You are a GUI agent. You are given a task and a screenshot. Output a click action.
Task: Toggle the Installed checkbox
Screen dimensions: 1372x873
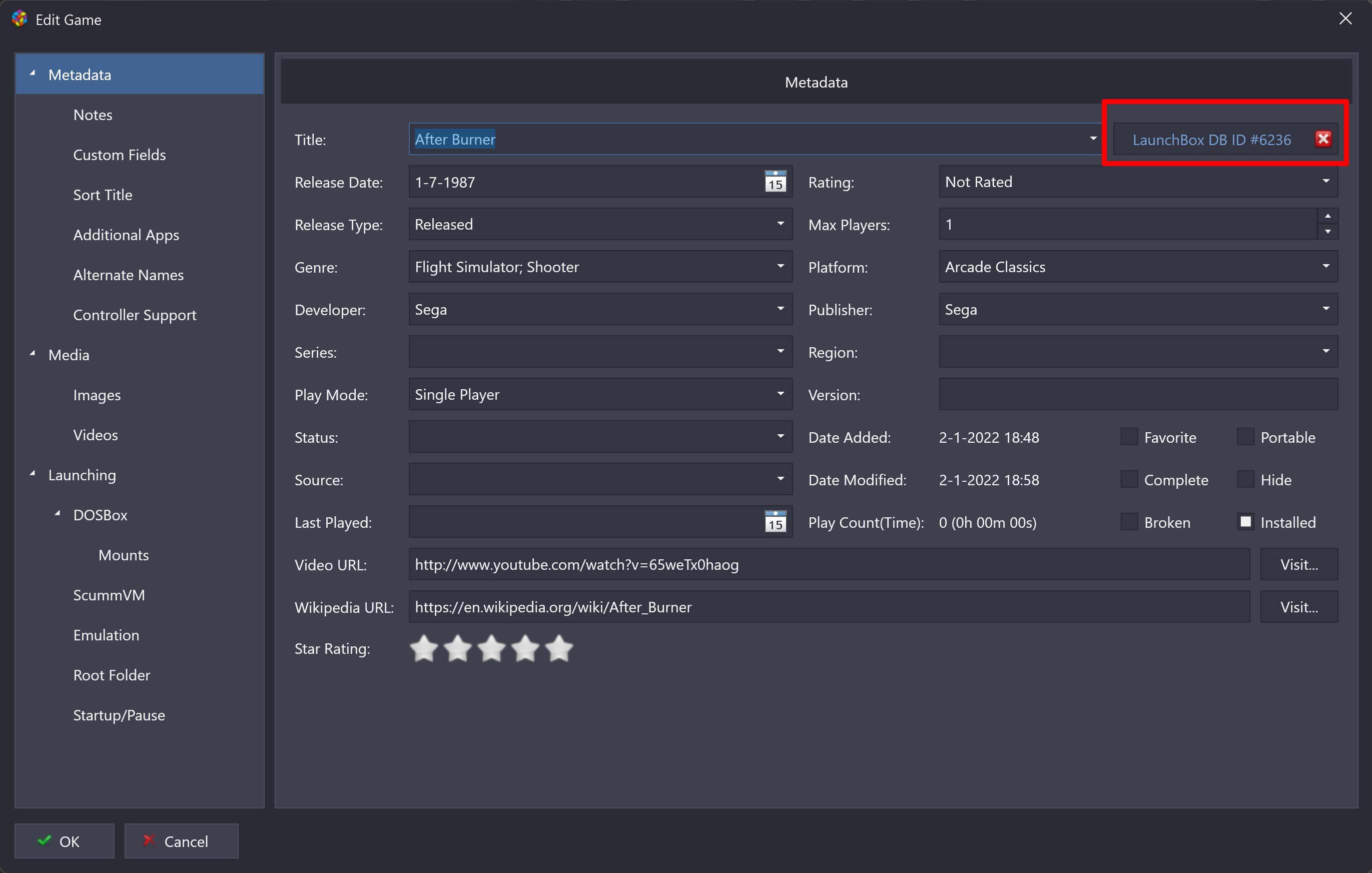click(x=1245, y=522)
